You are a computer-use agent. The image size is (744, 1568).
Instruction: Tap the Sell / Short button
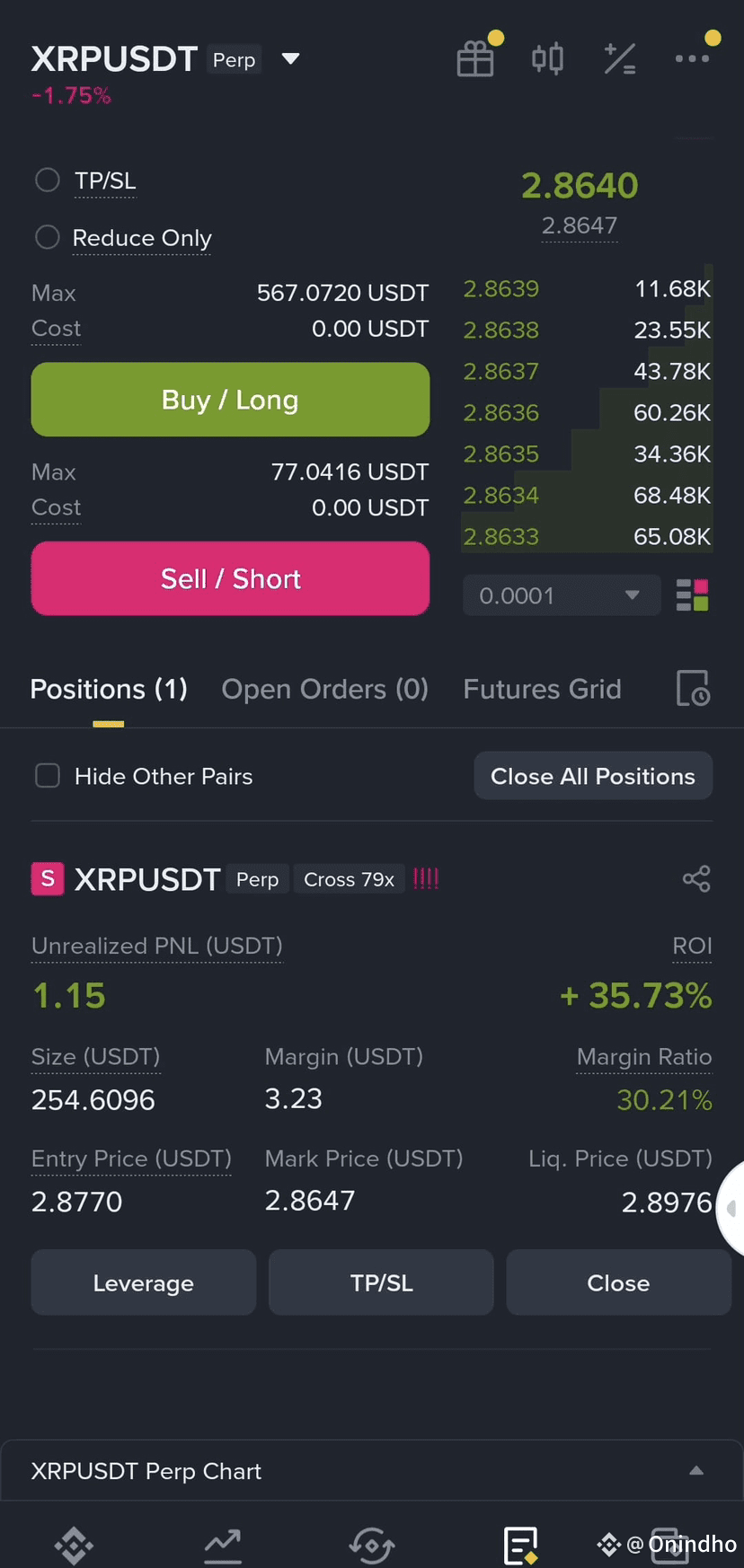[230, 578]
